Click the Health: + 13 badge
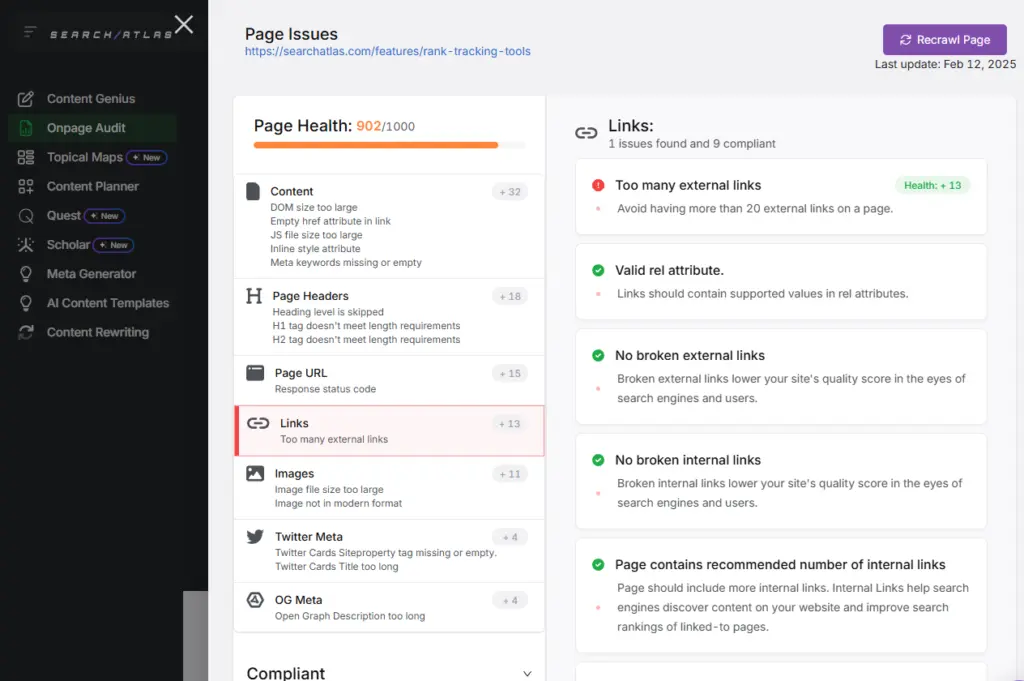1024x681 pixels. click(x=932, y=185)
